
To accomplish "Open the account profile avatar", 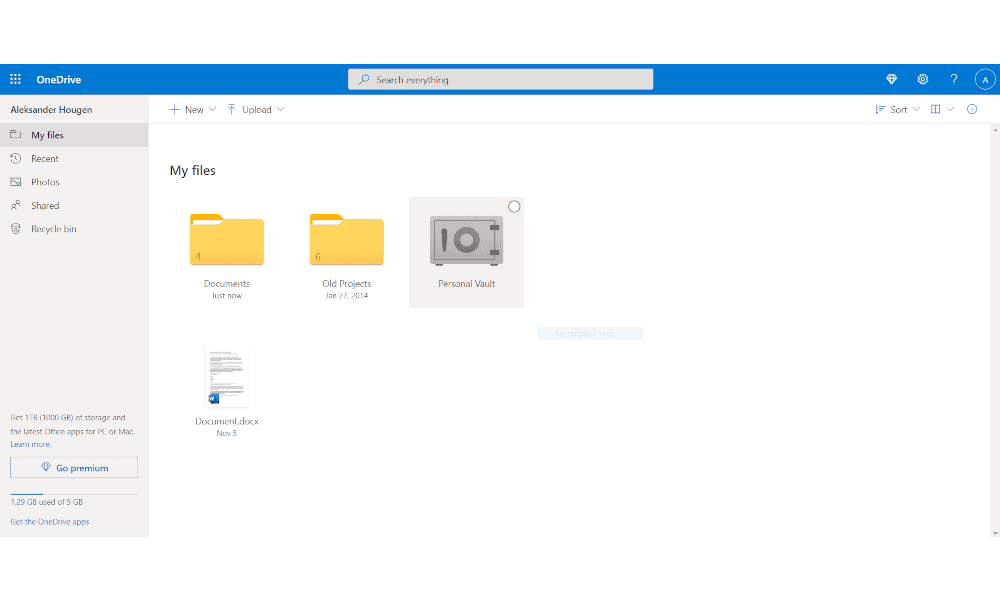I will tap(985, 79).
